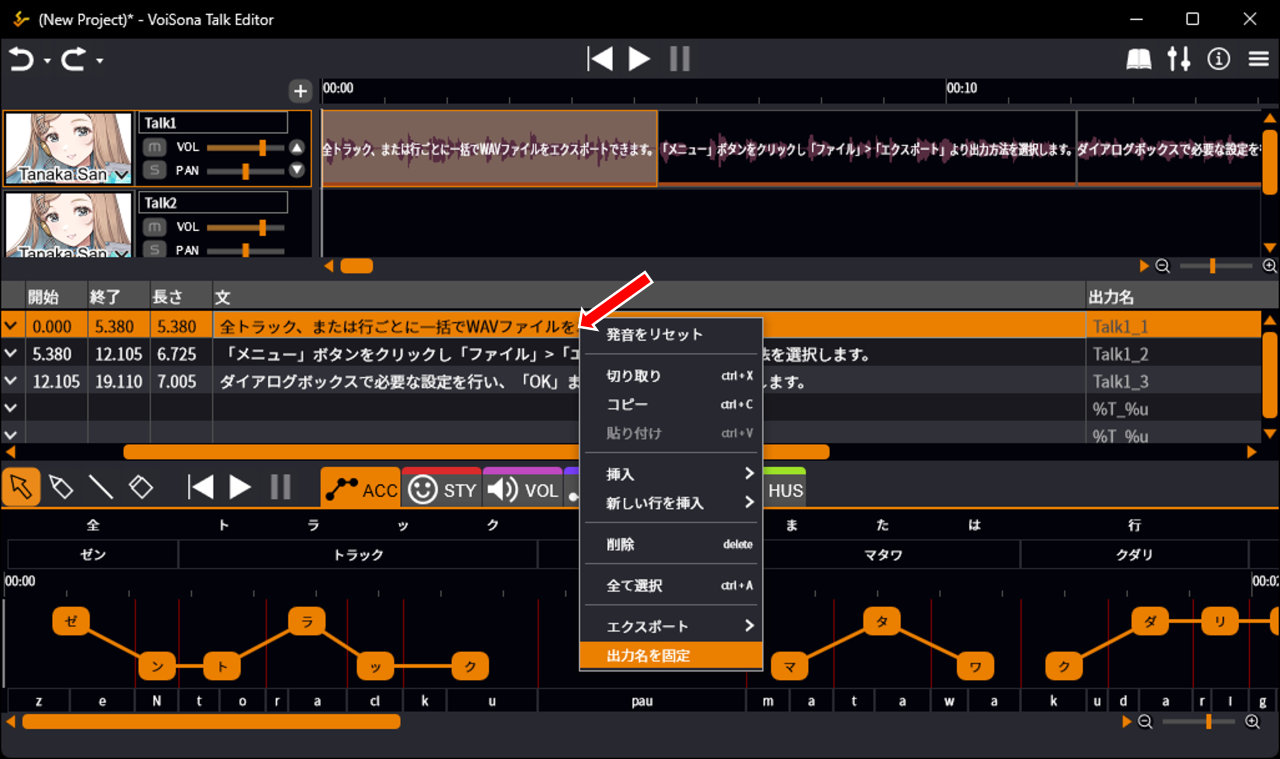Viewport: 1280px width, 759px height.
Task: Switch to the STY style tab
Action: (x=442, y=490)
